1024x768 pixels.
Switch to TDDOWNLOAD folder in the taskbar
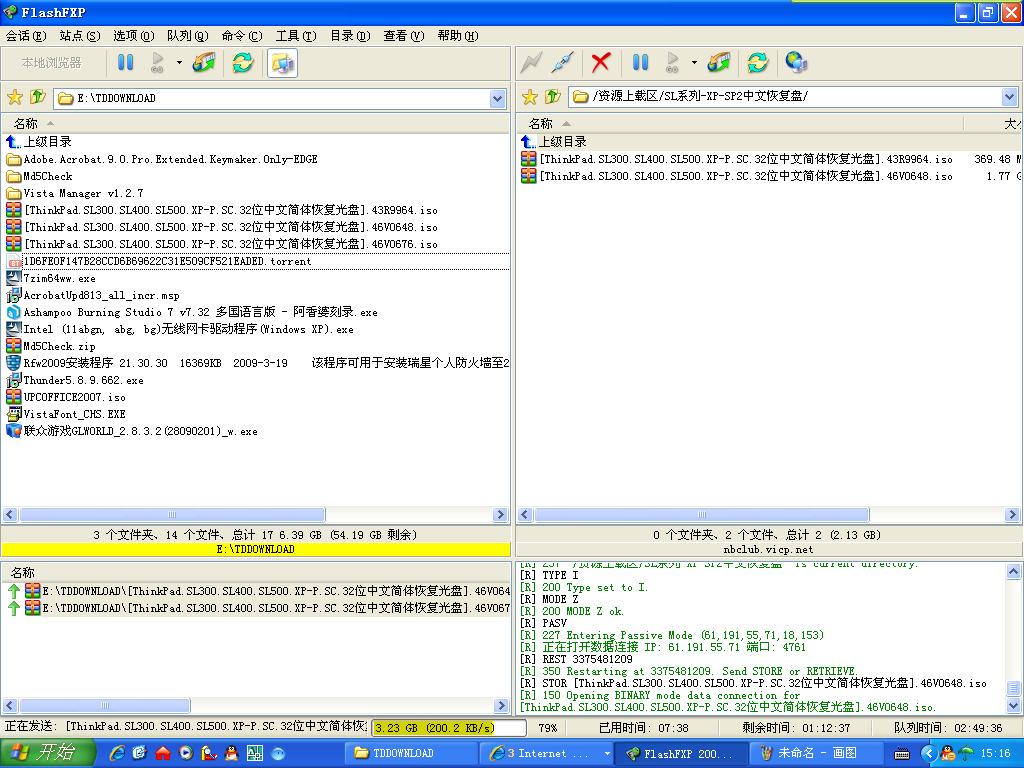point(411,754)
